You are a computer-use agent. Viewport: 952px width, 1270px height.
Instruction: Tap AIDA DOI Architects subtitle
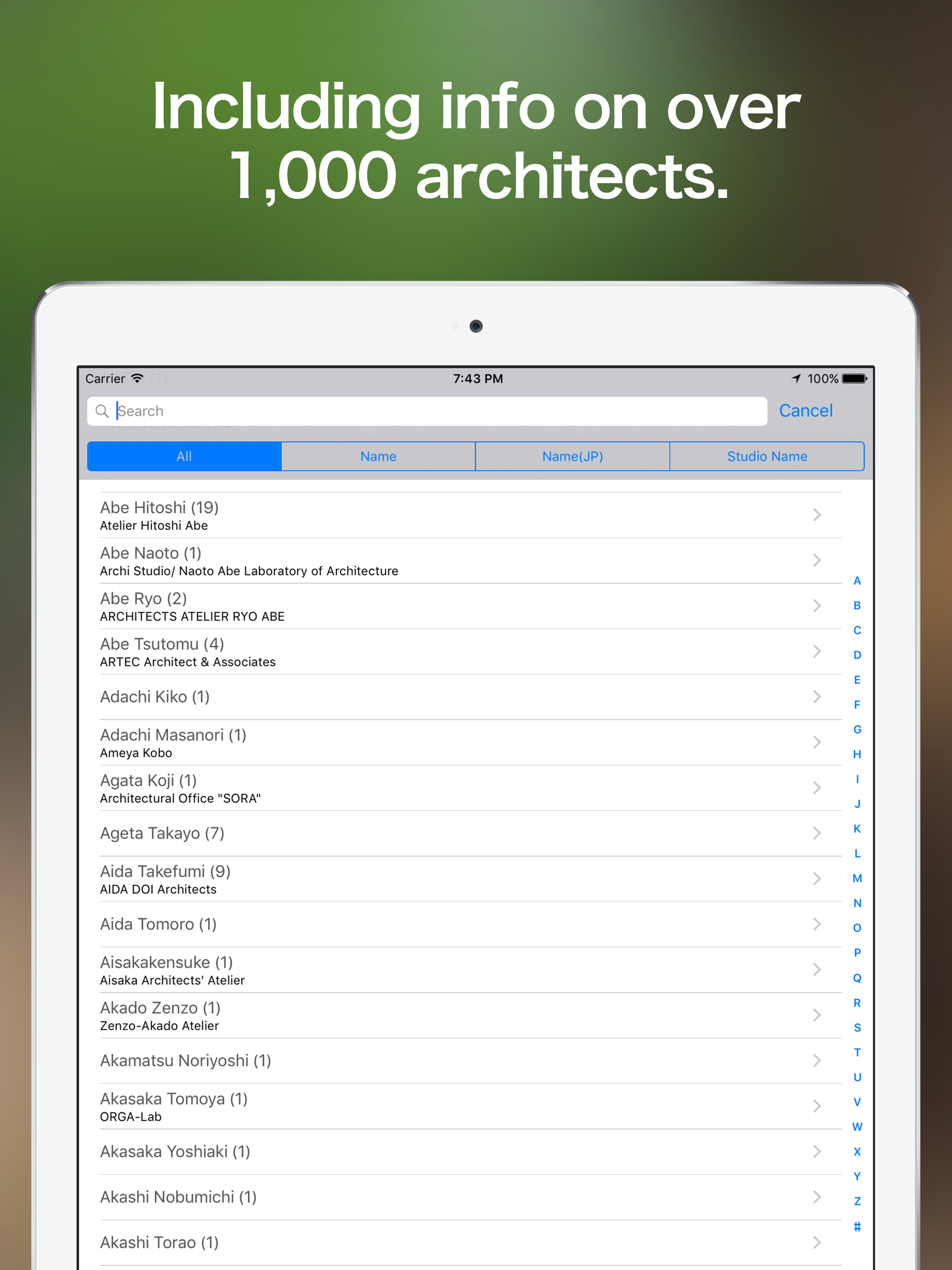tap(159, 889)
